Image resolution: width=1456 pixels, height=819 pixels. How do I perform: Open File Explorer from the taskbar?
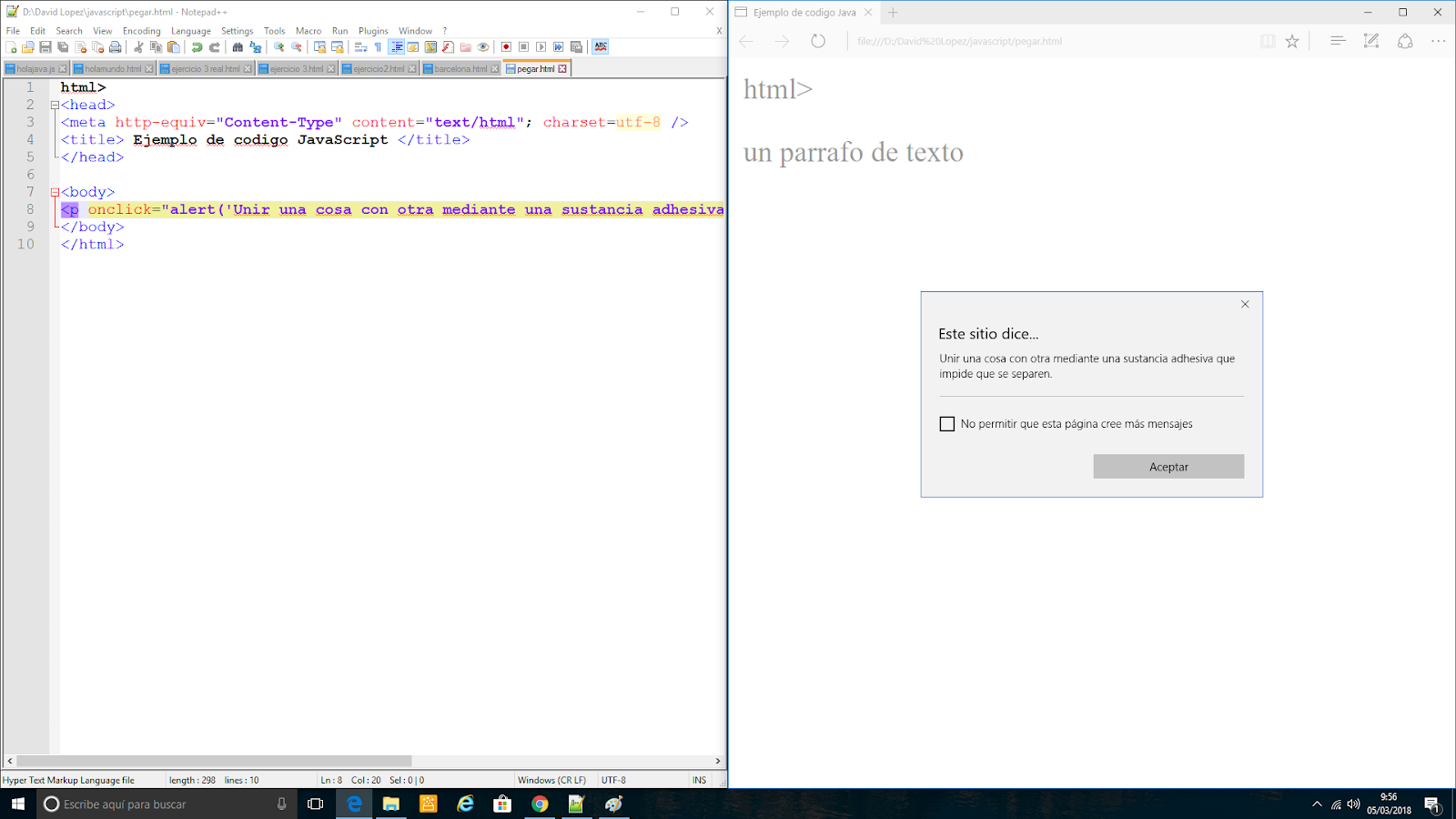pyautogui.click(x=391, y=804)
